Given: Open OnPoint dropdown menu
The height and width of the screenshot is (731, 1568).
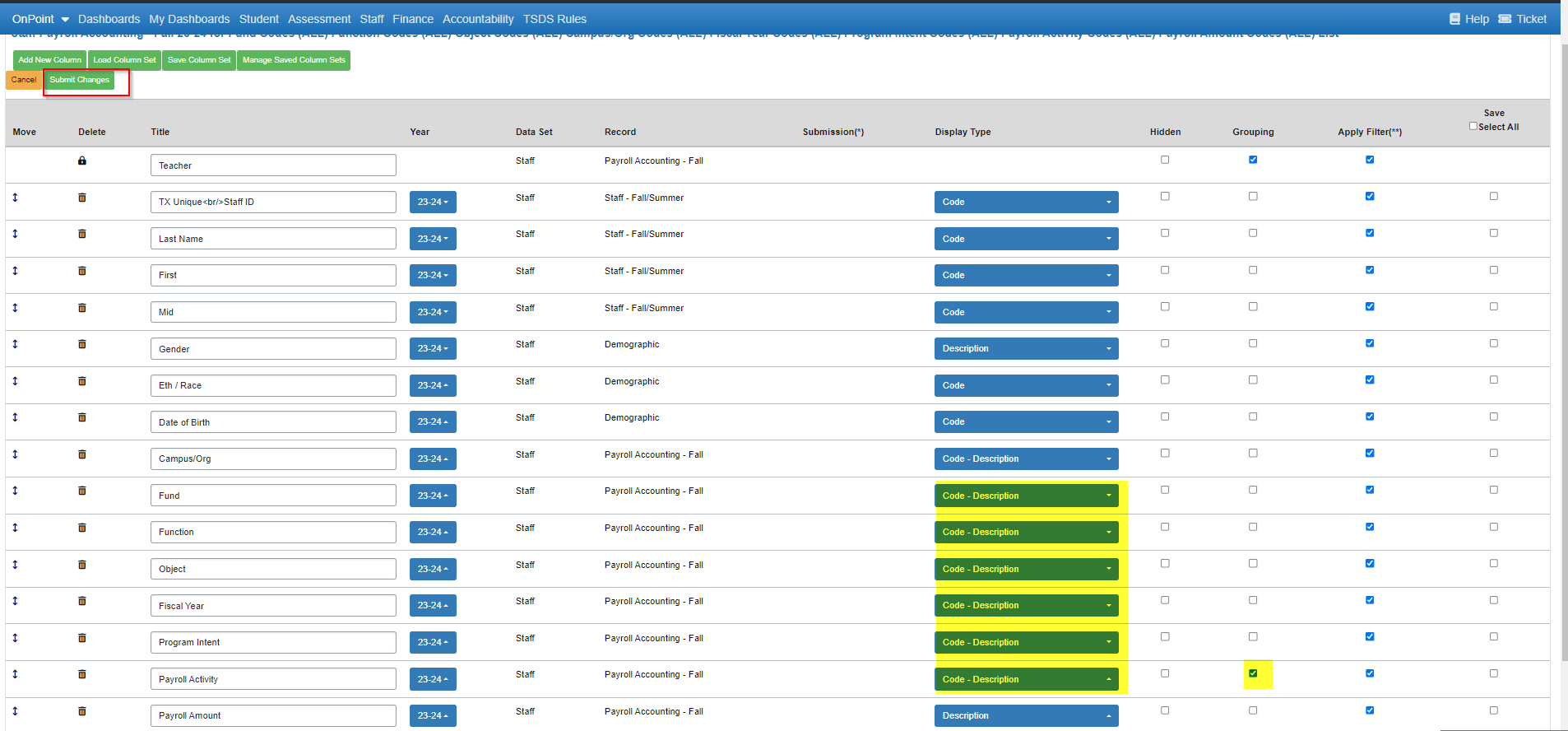Looking at the screenshot, I should click(x=40, y=19).
